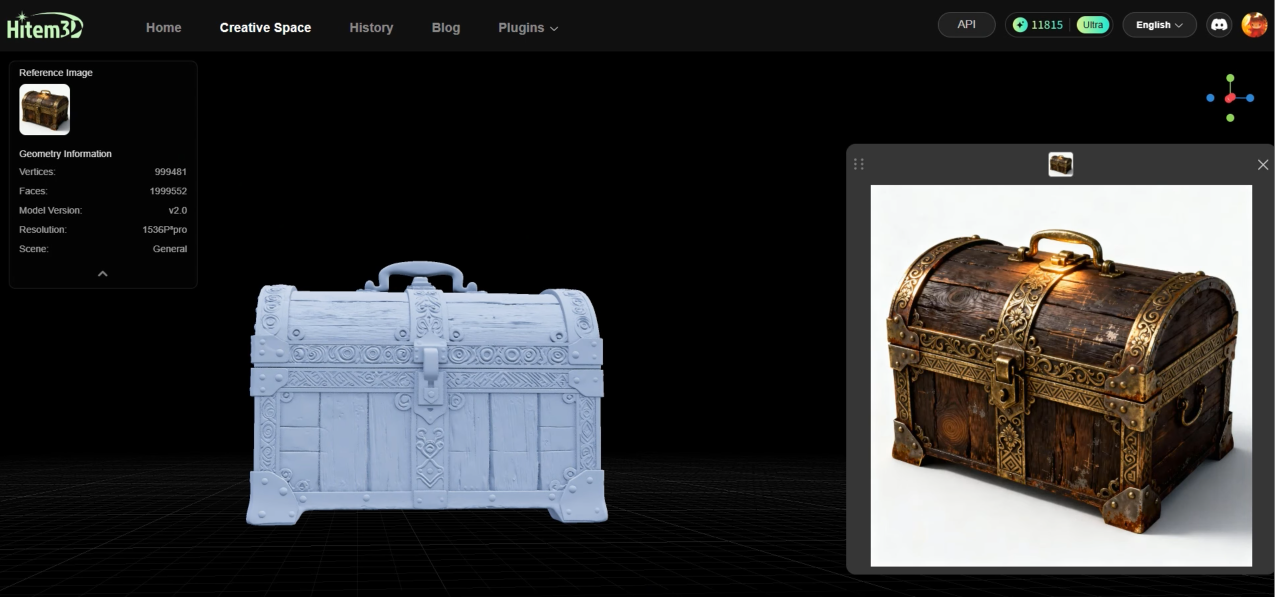Click the Reference Image heading
This screenshot has width=1275, height=597.
coord(56,73)
